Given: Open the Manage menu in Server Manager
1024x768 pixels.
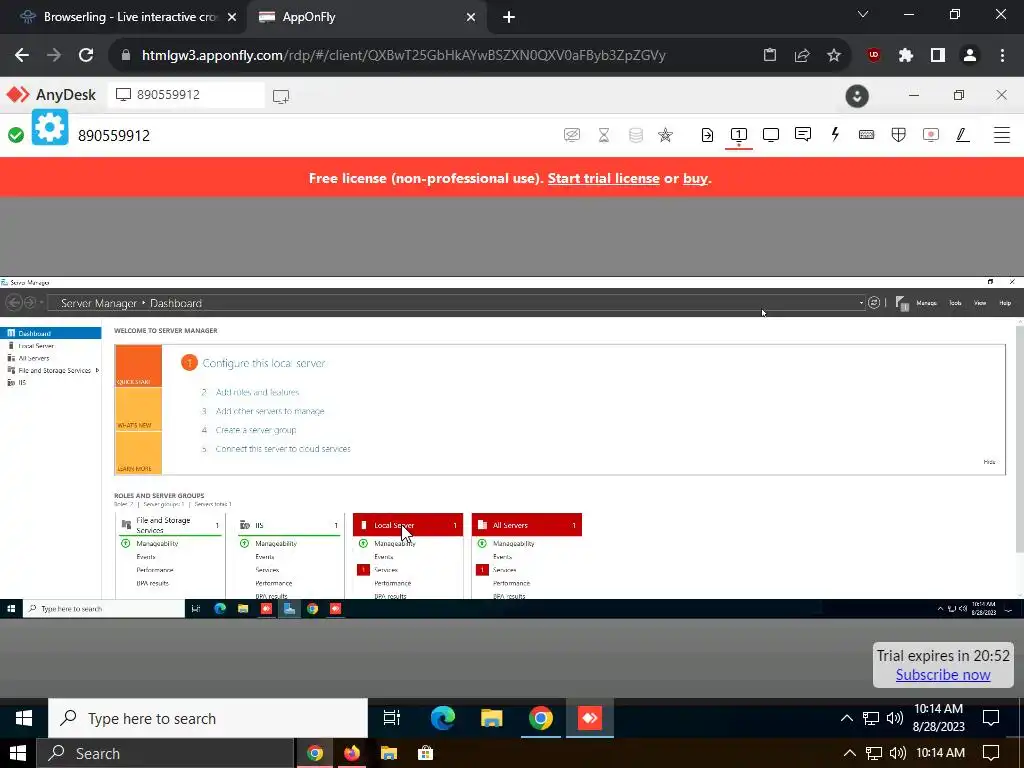Looking at the screenshot, I should coord(926,303).
